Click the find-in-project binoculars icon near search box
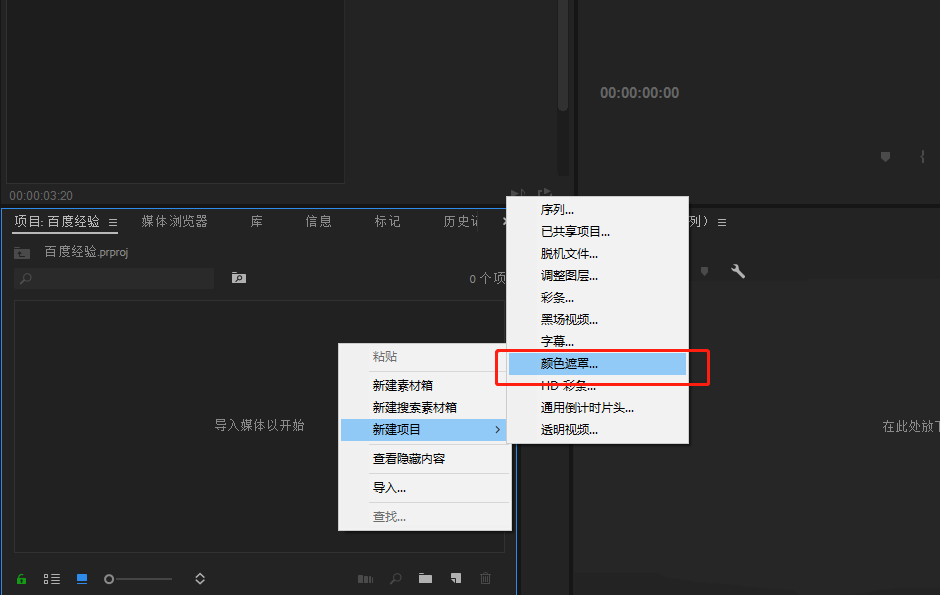The image size is (940, 595). click(x=238, y=277)
